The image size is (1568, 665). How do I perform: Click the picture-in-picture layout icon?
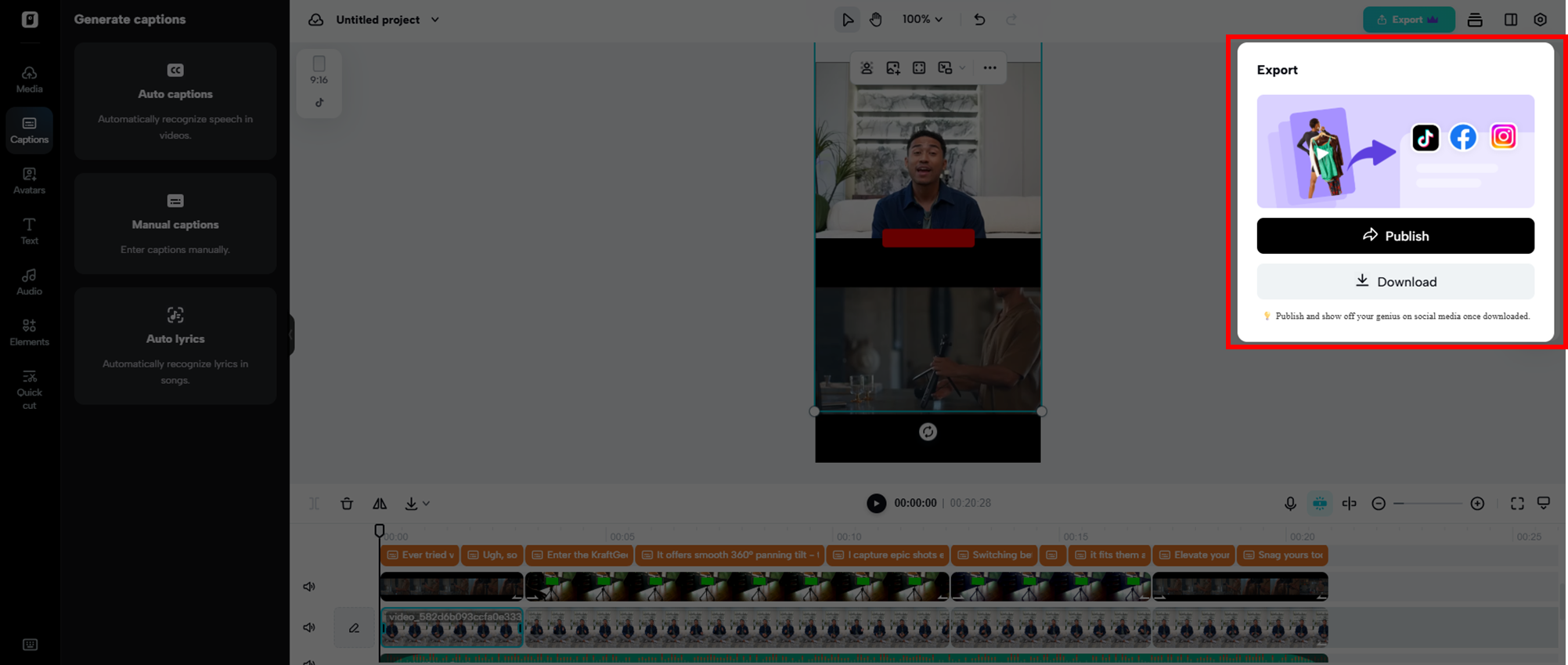[945, 68]
